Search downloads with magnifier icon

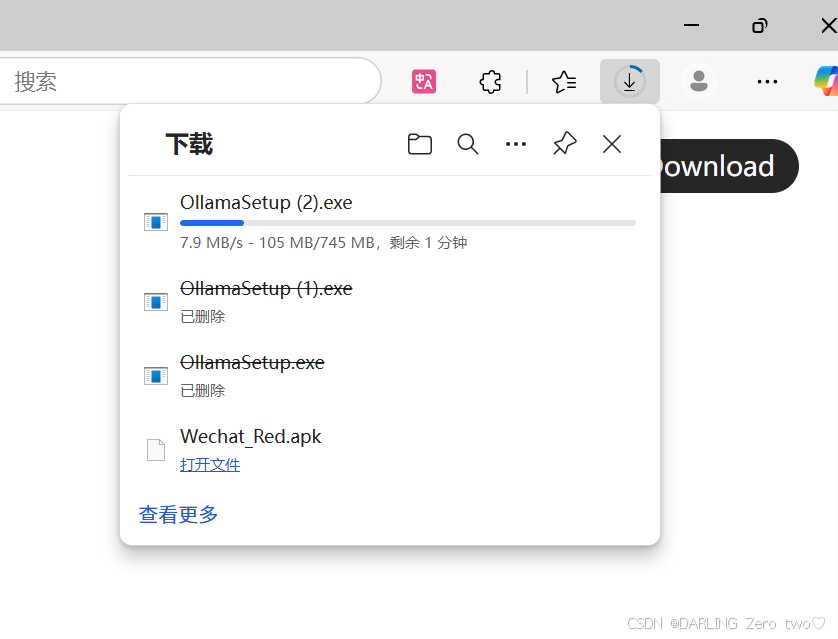(x=468, y=144)
